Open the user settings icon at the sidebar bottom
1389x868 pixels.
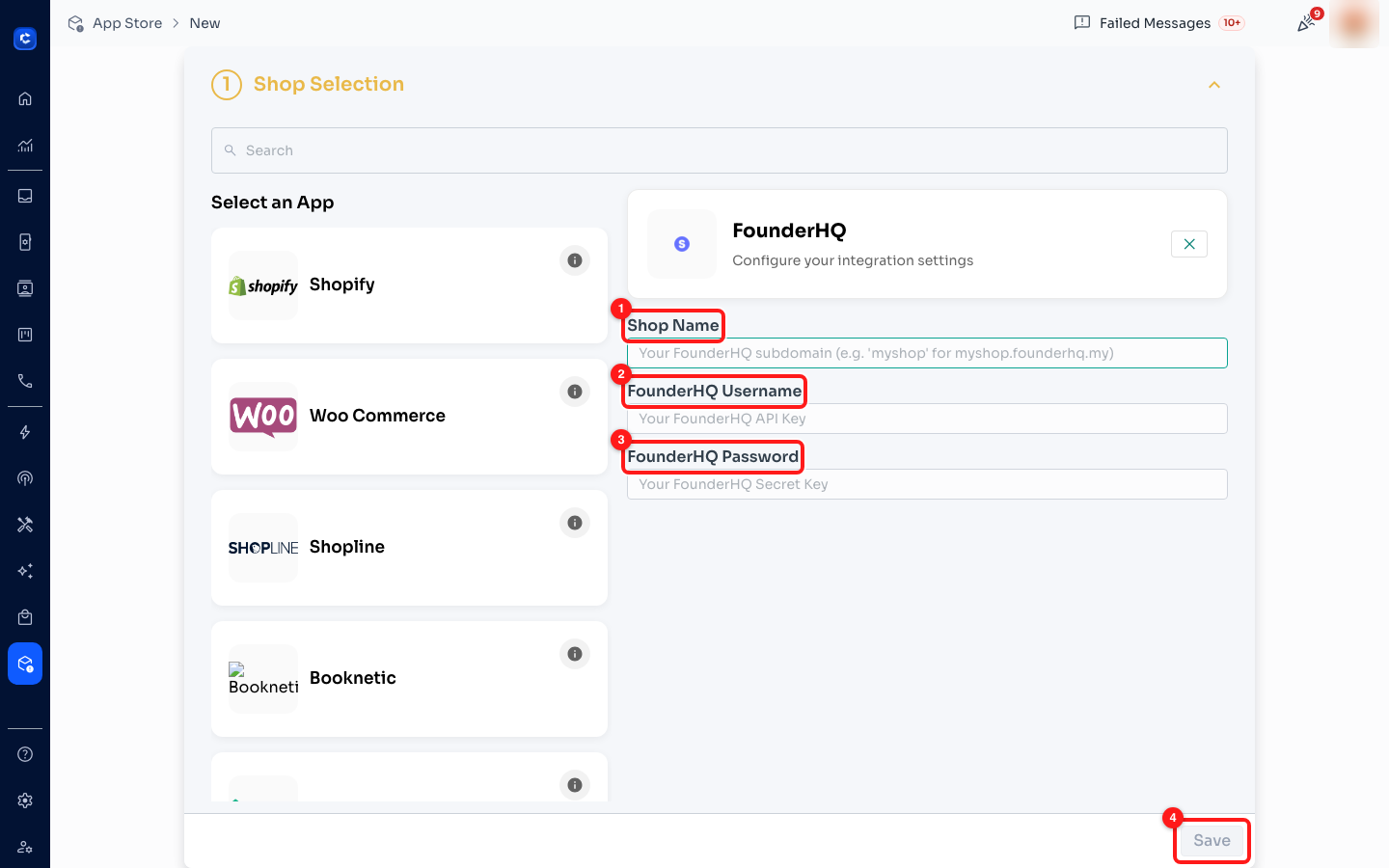click(x=25, y=847)
